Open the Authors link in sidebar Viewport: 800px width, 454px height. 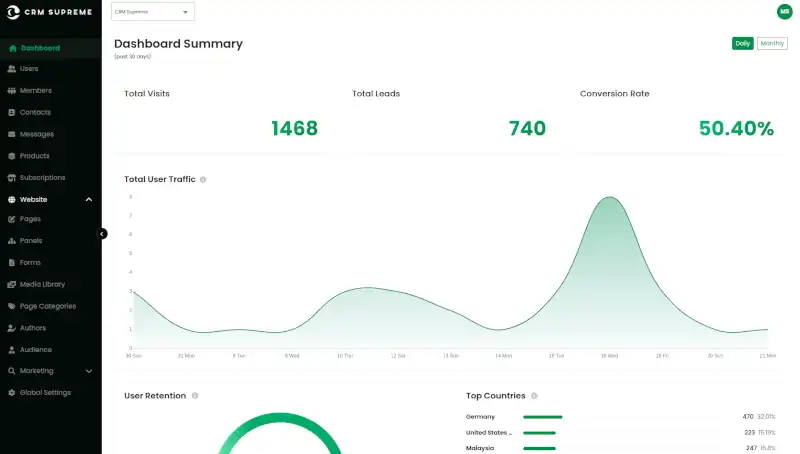click(33, 328)
